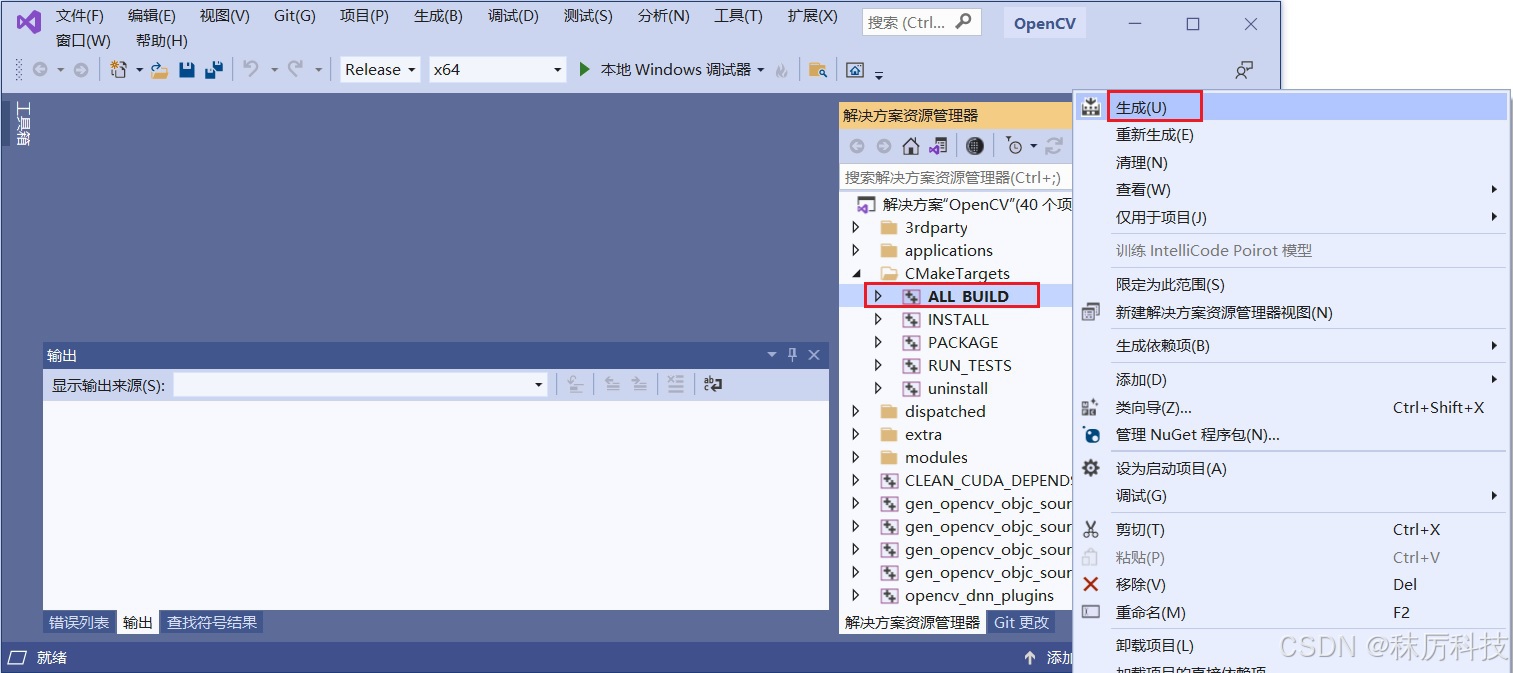Image resolution: width=1513 pixels, height=673 pixels.
Task: Click the Undo arrow icon
Action: click(251, 69)
